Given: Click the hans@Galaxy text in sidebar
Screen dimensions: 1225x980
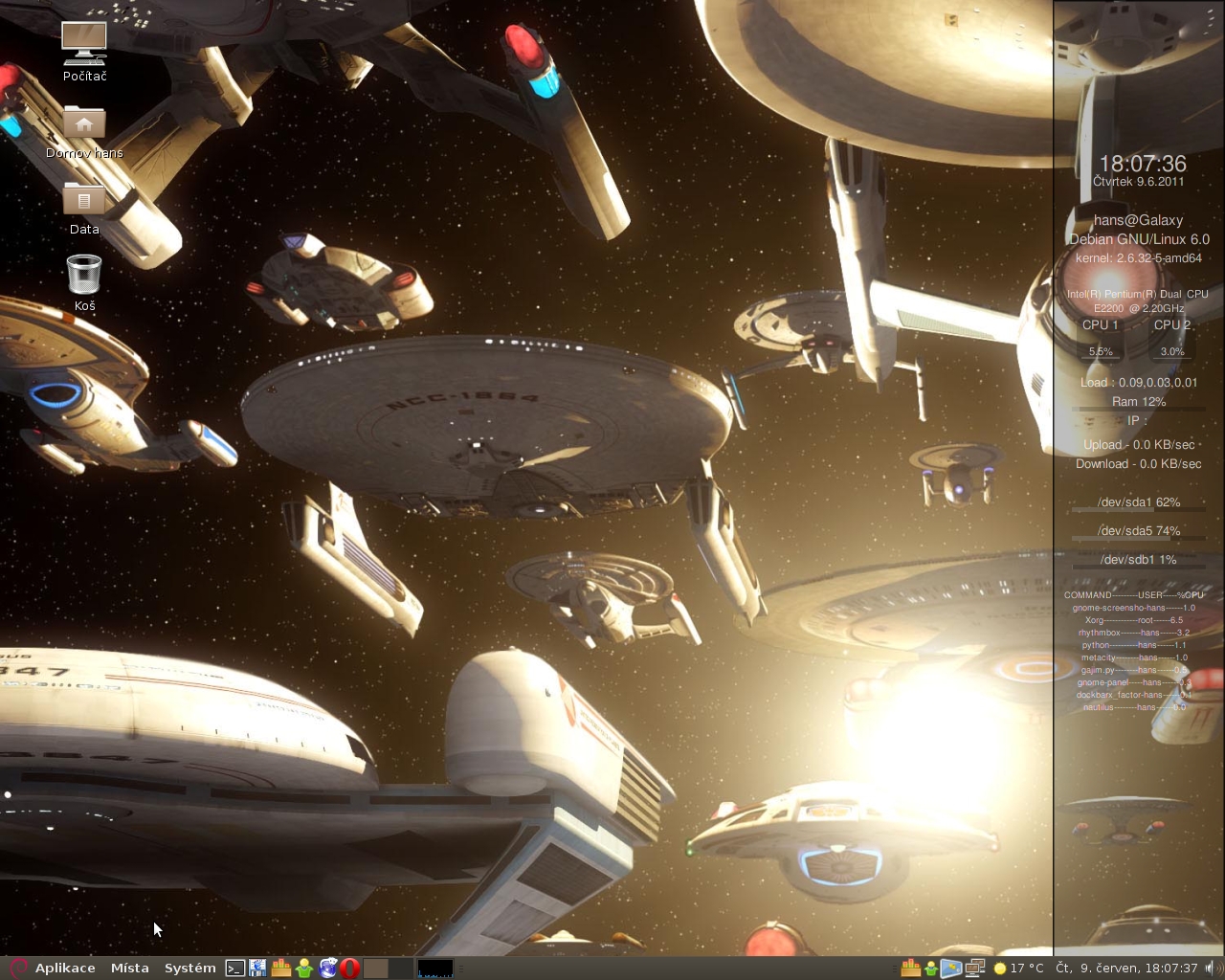Looking at the screenshot, I should coord(1138,220).
